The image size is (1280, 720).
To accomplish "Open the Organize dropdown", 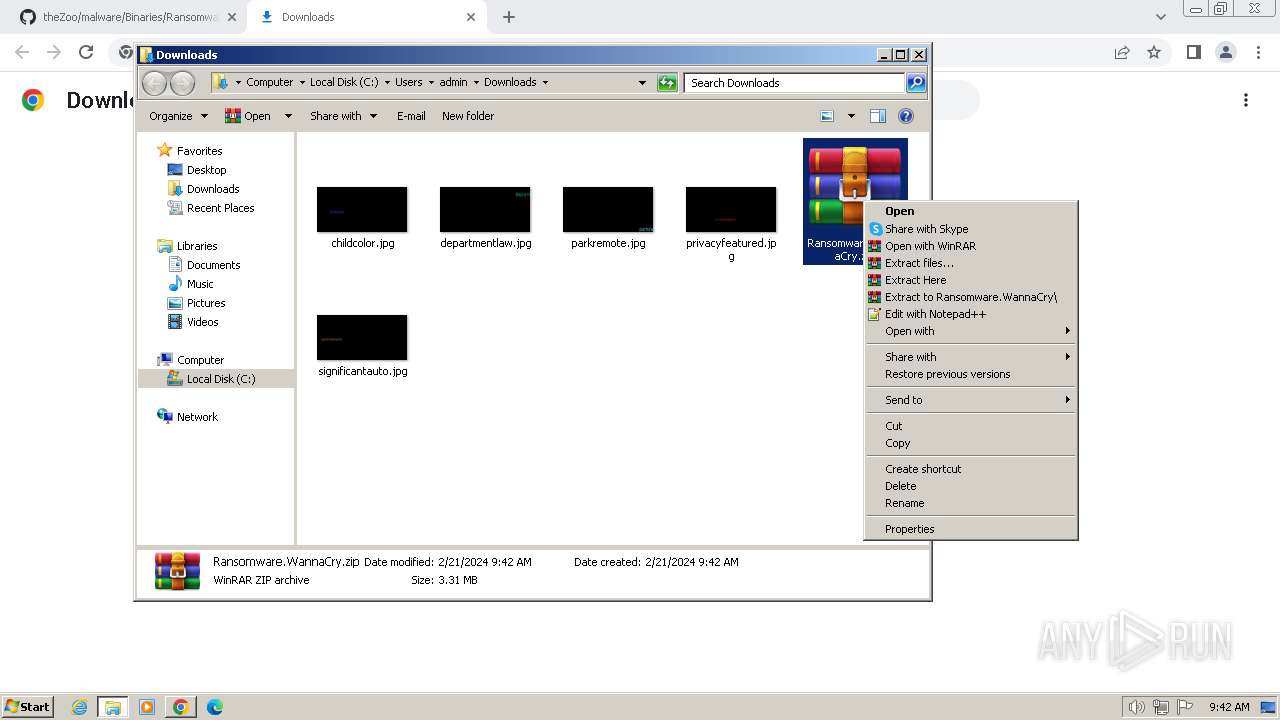I will click(x=178, y=116).
